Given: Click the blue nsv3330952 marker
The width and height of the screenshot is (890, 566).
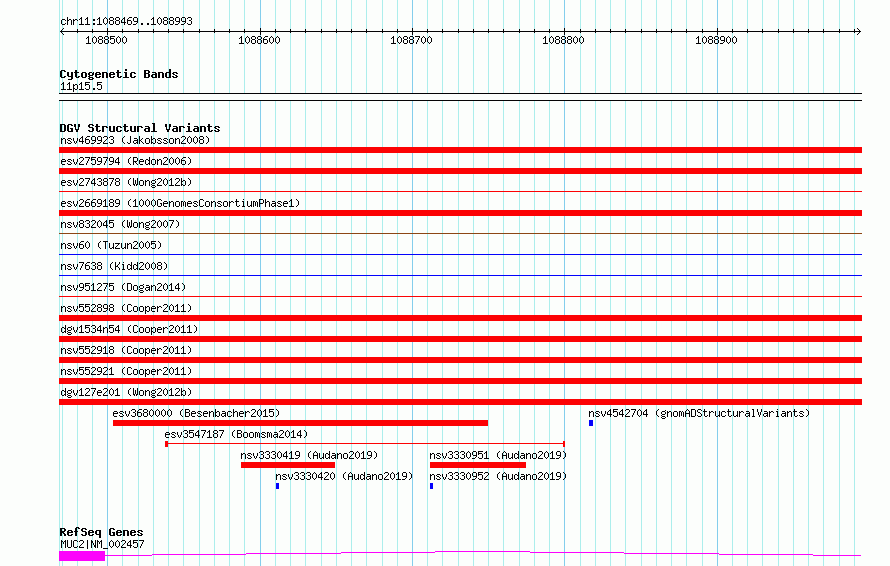Looking at the screenshot, I should (431, 486).
